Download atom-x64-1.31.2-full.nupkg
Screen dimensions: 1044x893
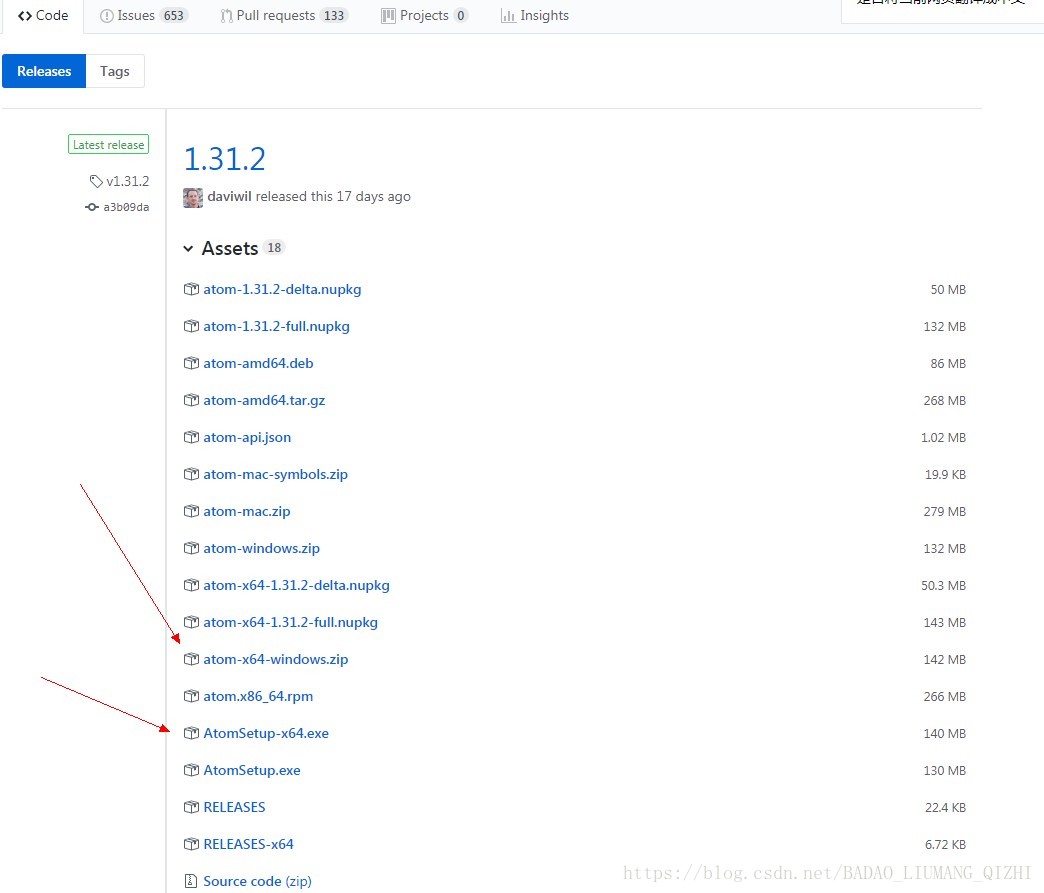coord(290,622)
